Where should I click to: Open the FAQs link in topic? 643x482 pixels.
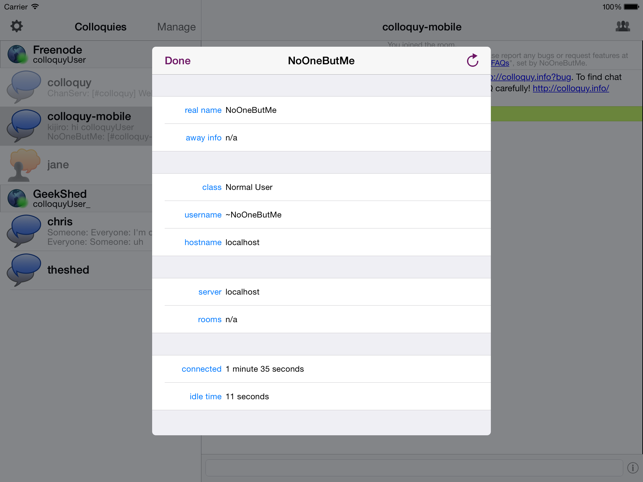[500, 63]
